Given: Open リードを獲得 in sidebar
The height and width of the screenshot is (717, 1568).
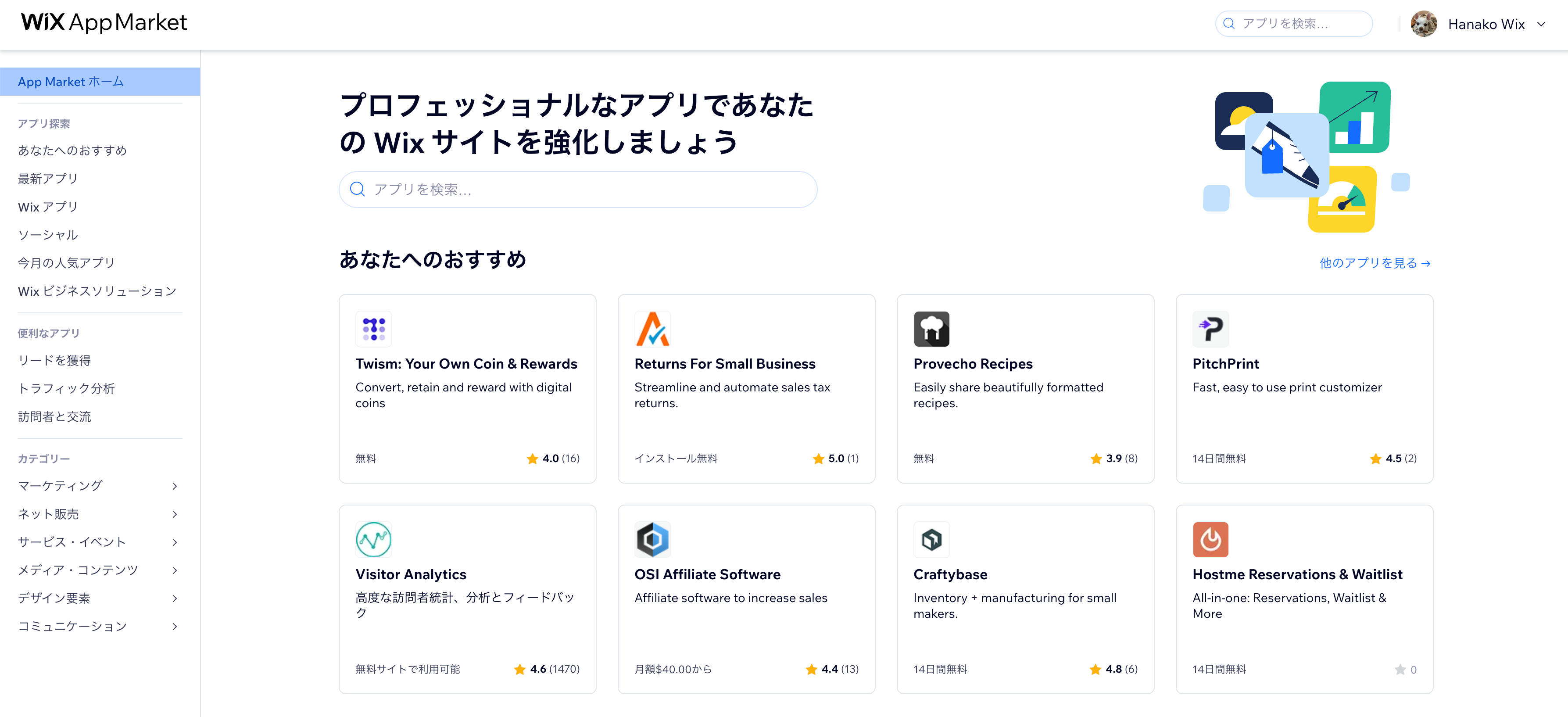Looking at the screenshot, I should [x=54, y=360].
